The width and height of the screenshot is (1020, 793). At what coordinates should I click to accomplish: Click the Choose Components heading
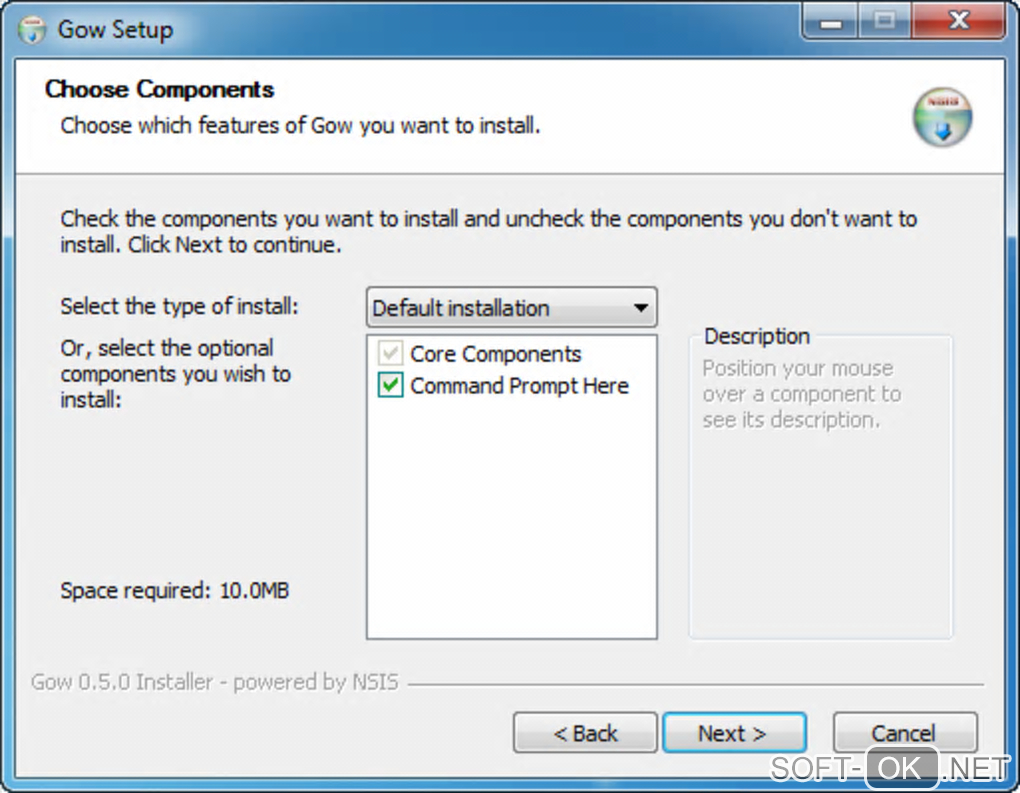point(159,90)
